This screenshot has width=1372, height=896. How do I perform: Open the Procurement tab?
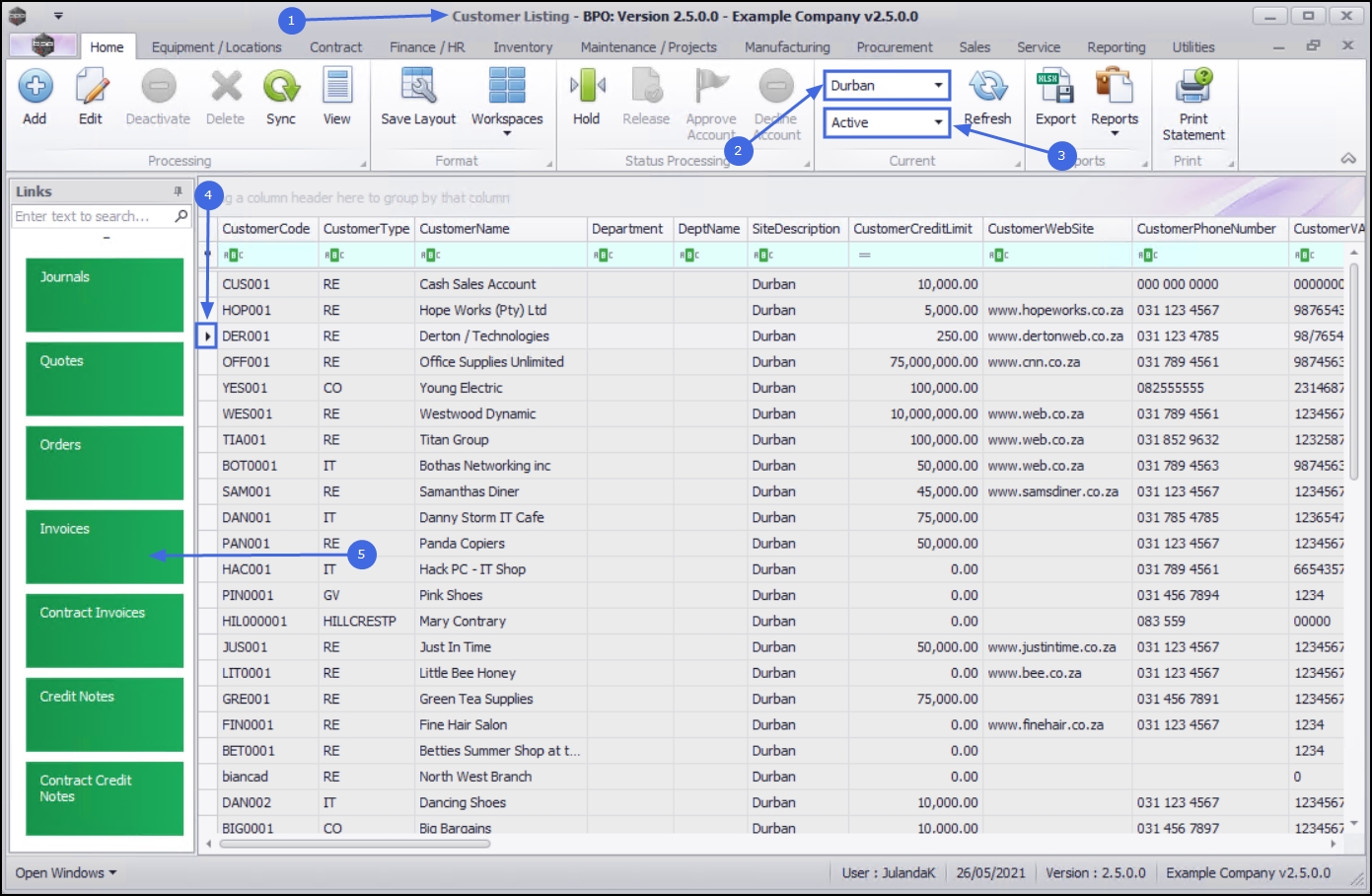pyautogui.click(x=894, y=46)
